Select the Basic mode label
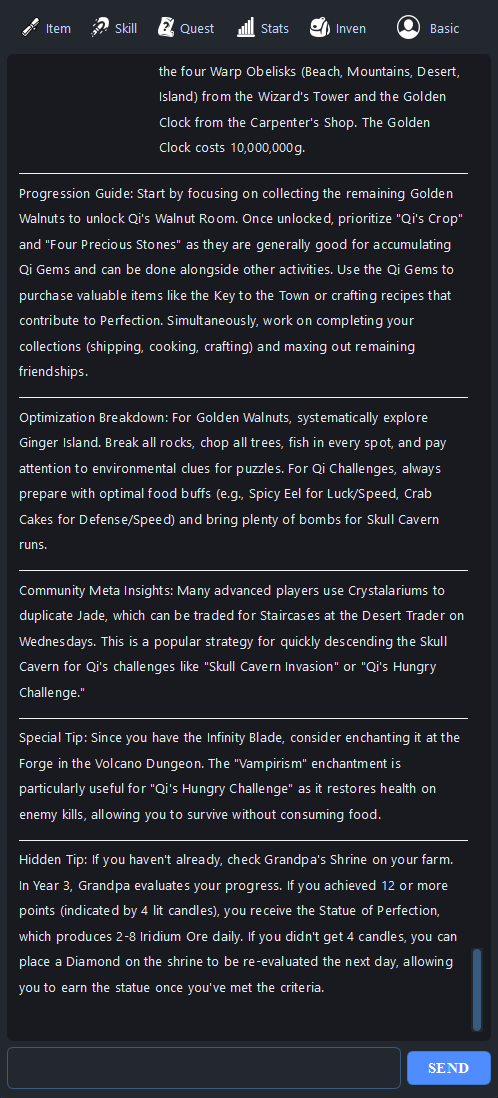The height and width of the screenshot is (1098, 498). coord(445,29)
